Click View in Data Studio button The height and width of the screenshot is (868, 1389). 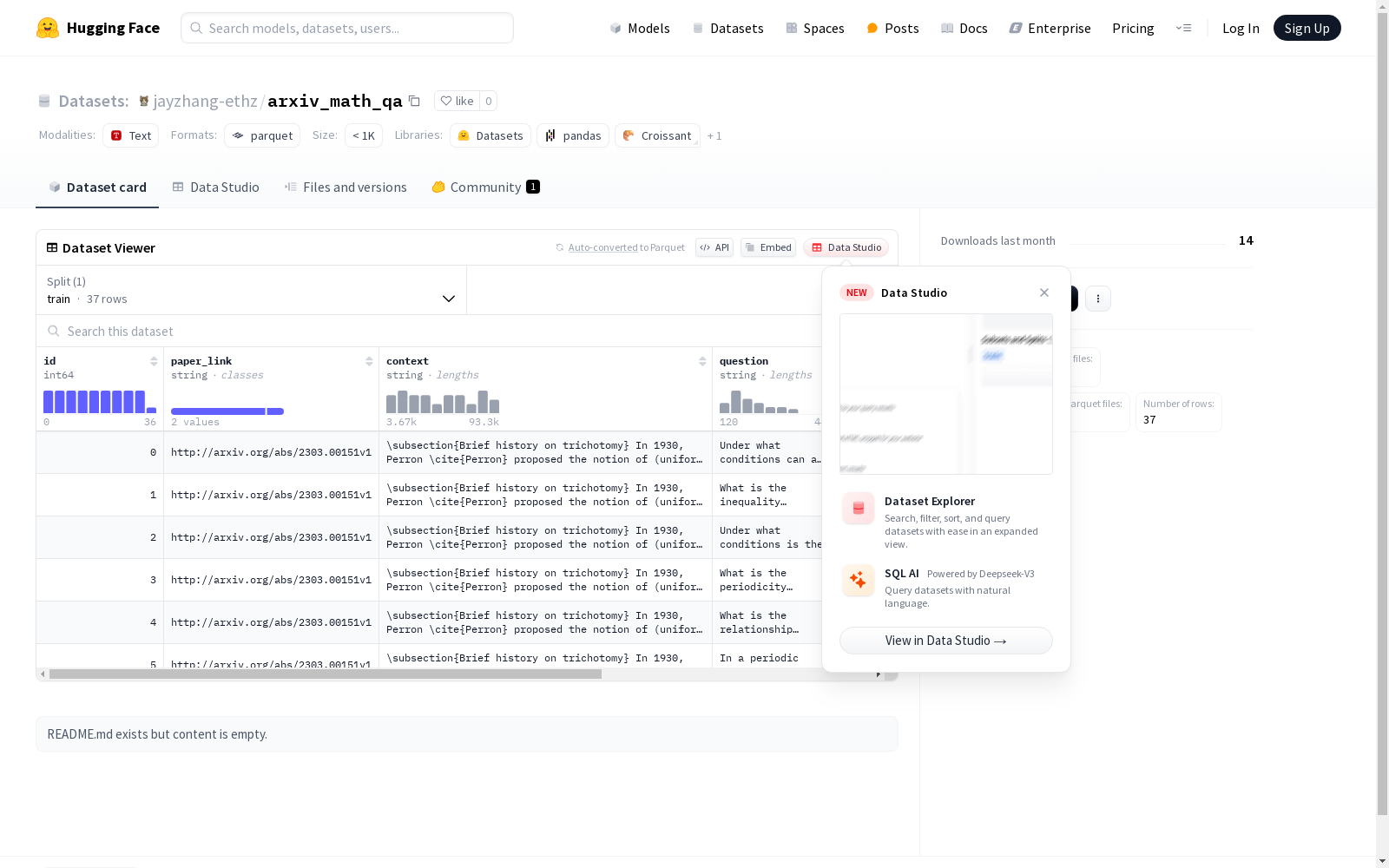[x=946, y=641]
